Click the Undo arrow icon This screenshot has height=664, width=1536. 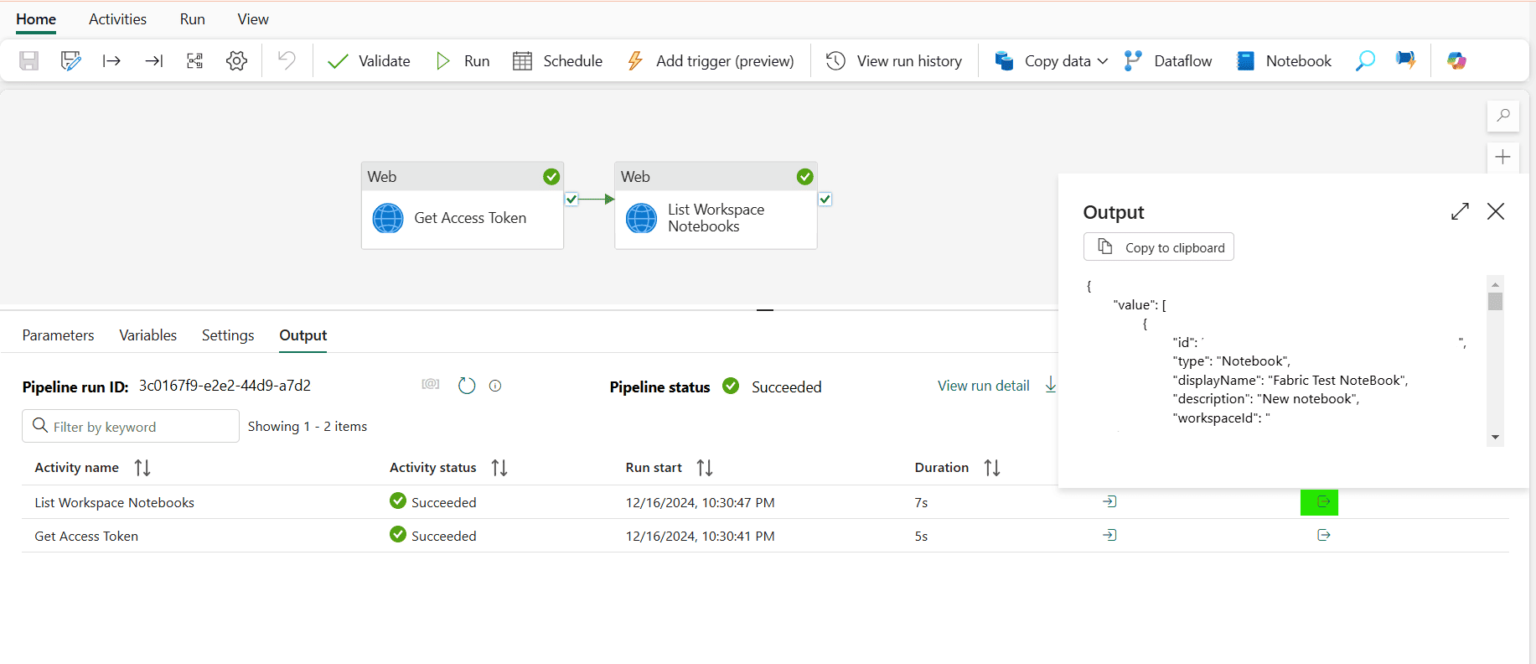coord(287,61)
